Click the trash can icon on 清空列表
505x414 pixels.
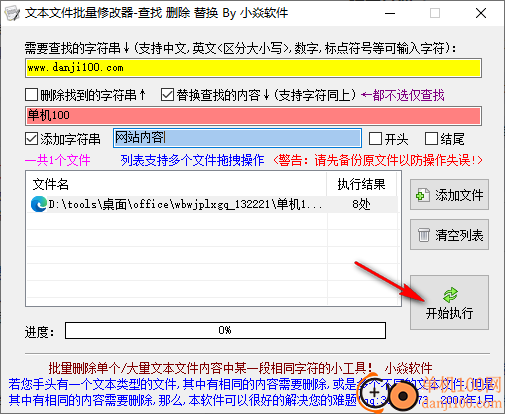click(424, 235)
